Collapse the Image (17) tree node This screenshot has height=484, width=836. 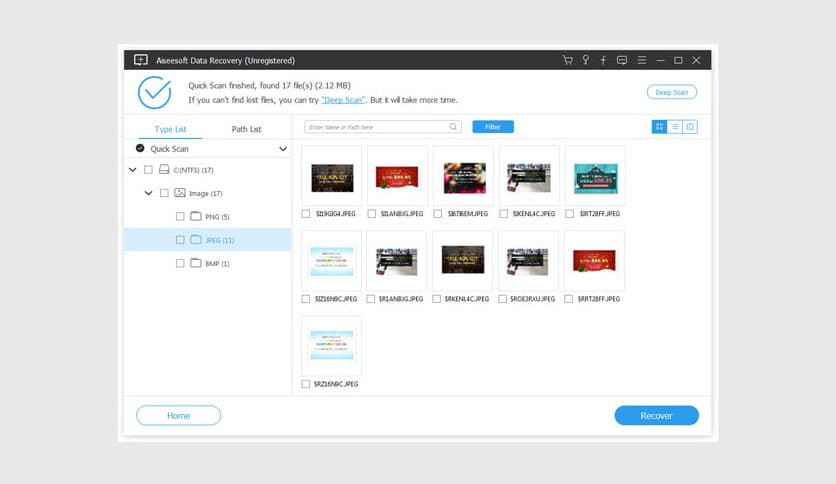click(149, 193)
